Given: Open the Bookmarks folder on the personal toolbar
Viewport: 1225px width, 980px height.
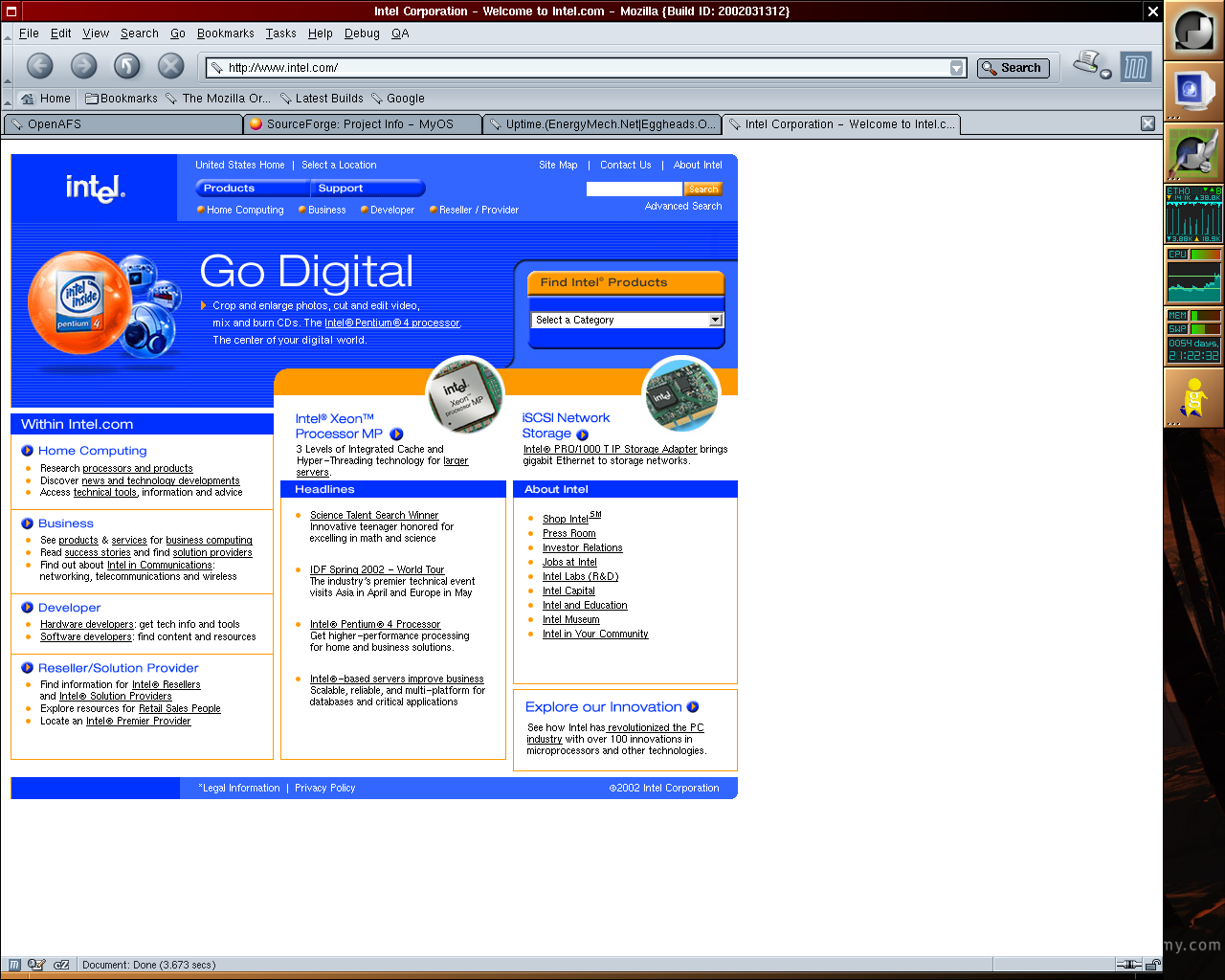Looking at the screenshot, I should pyautogui.click(x=122, y=99).
